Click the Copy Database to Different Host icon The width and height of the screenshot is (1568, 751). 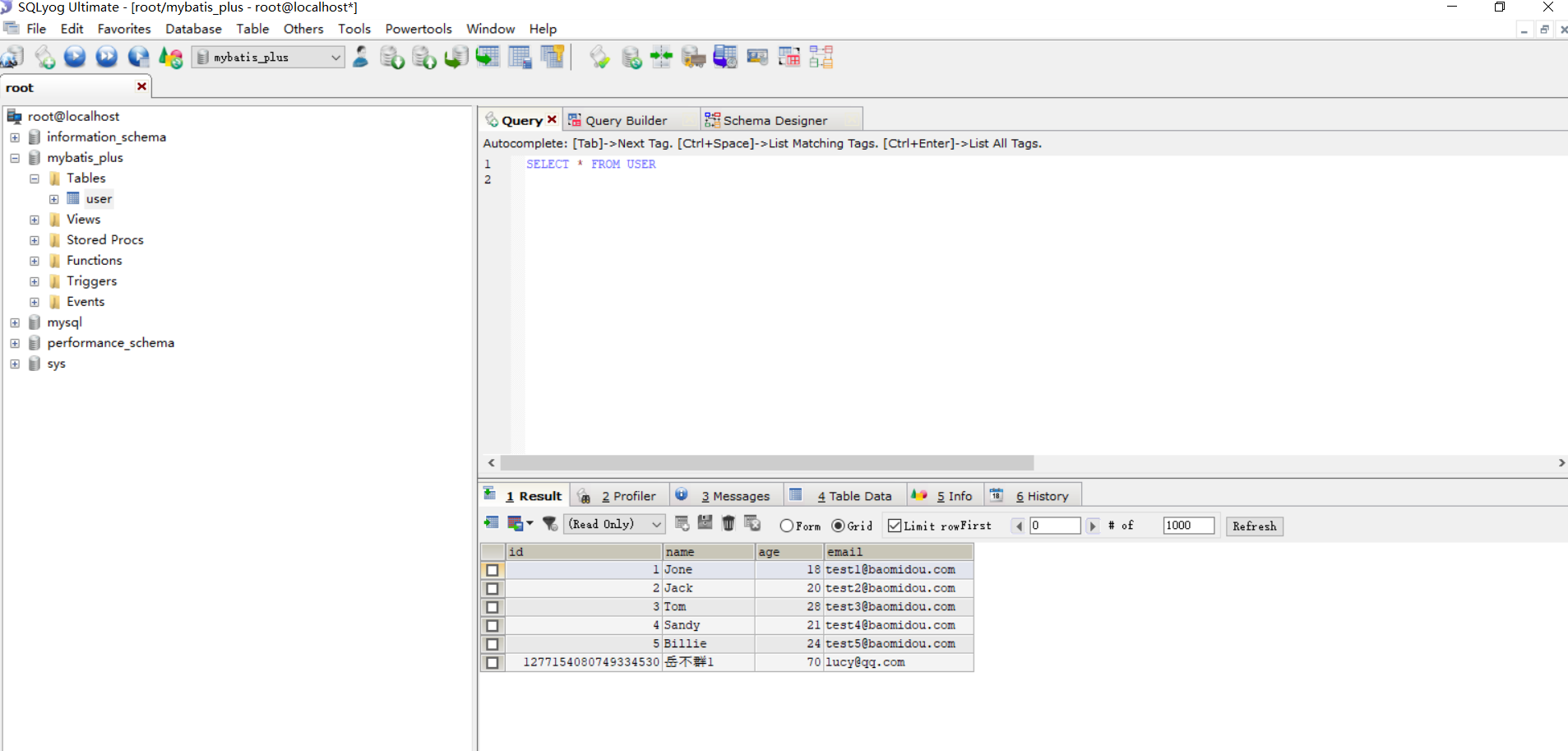coord(455,56)
